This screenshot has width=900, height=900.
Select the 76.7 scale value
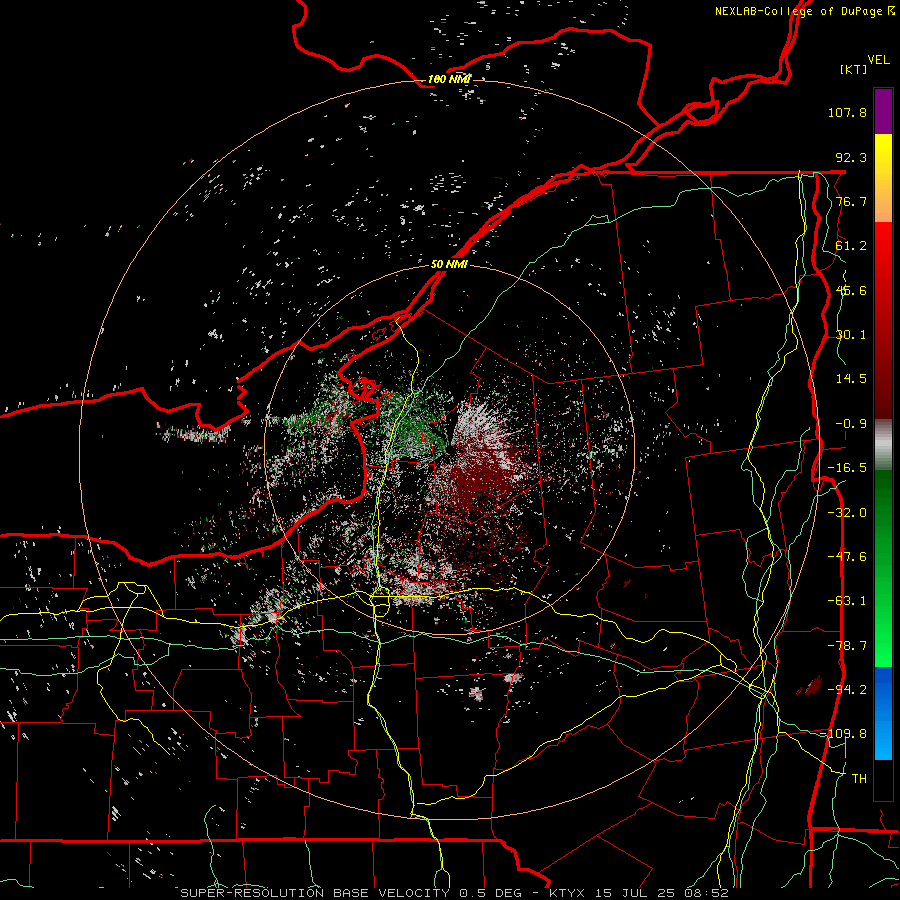tap(851, 201)
